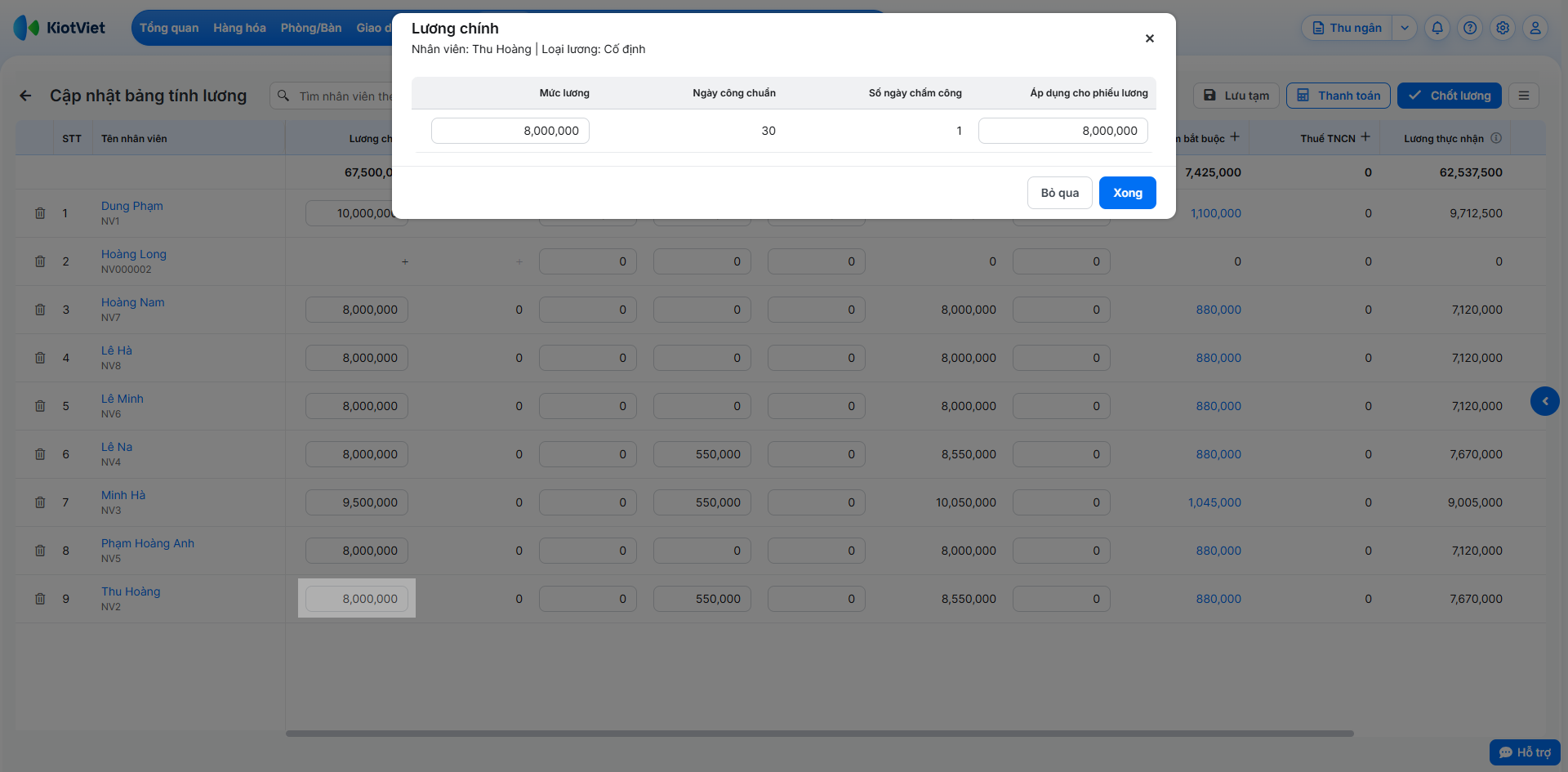1568x772 pixels.
Task: Open Thu Hoàng deduction 880,000
Action: click(x=1218, y=599)
